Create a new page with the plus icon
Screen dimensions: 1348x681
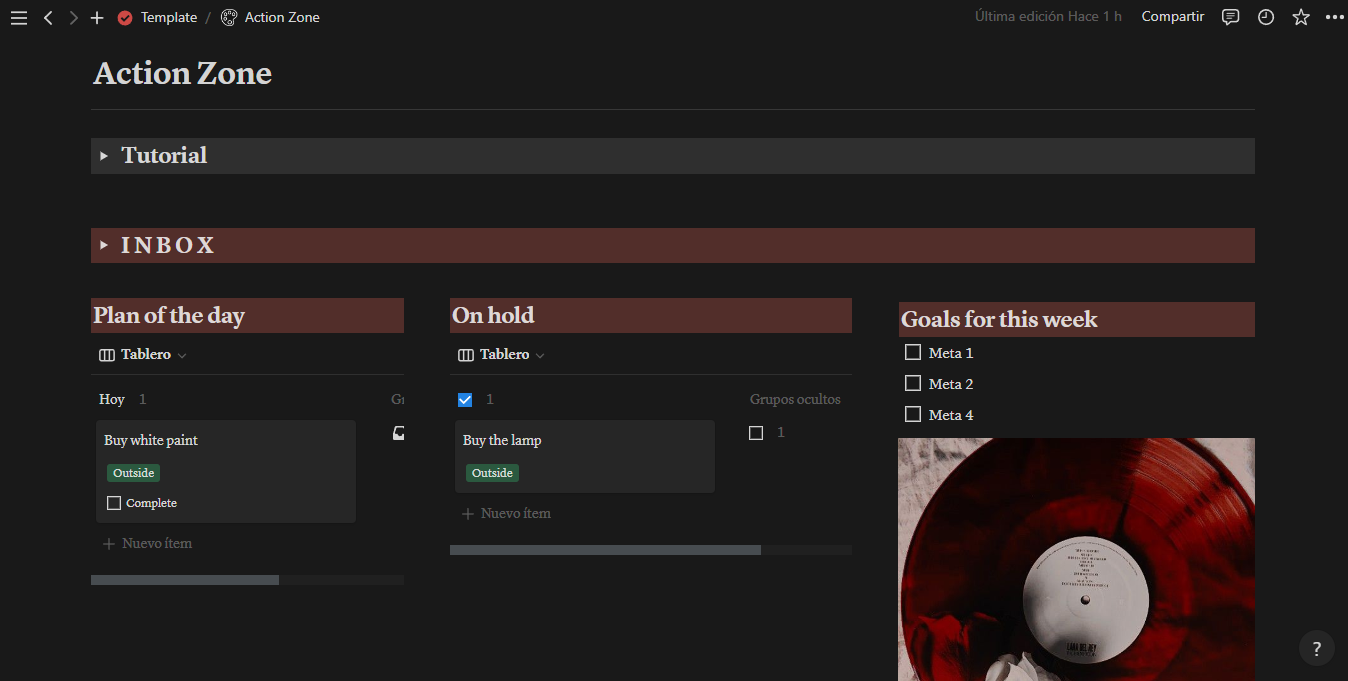[96, 17]
